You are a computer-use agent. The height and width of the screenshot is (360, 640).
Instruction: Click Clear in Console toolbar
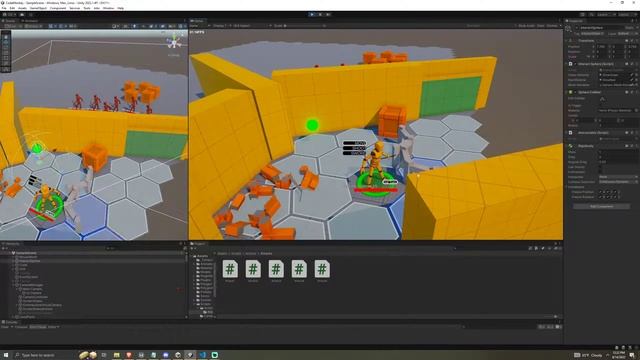click(5, 327)
